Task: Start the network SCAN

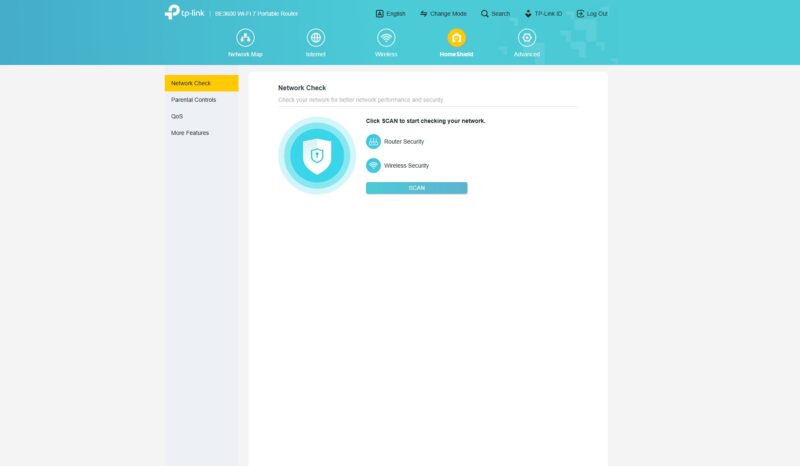Action: tap(416, 188)
